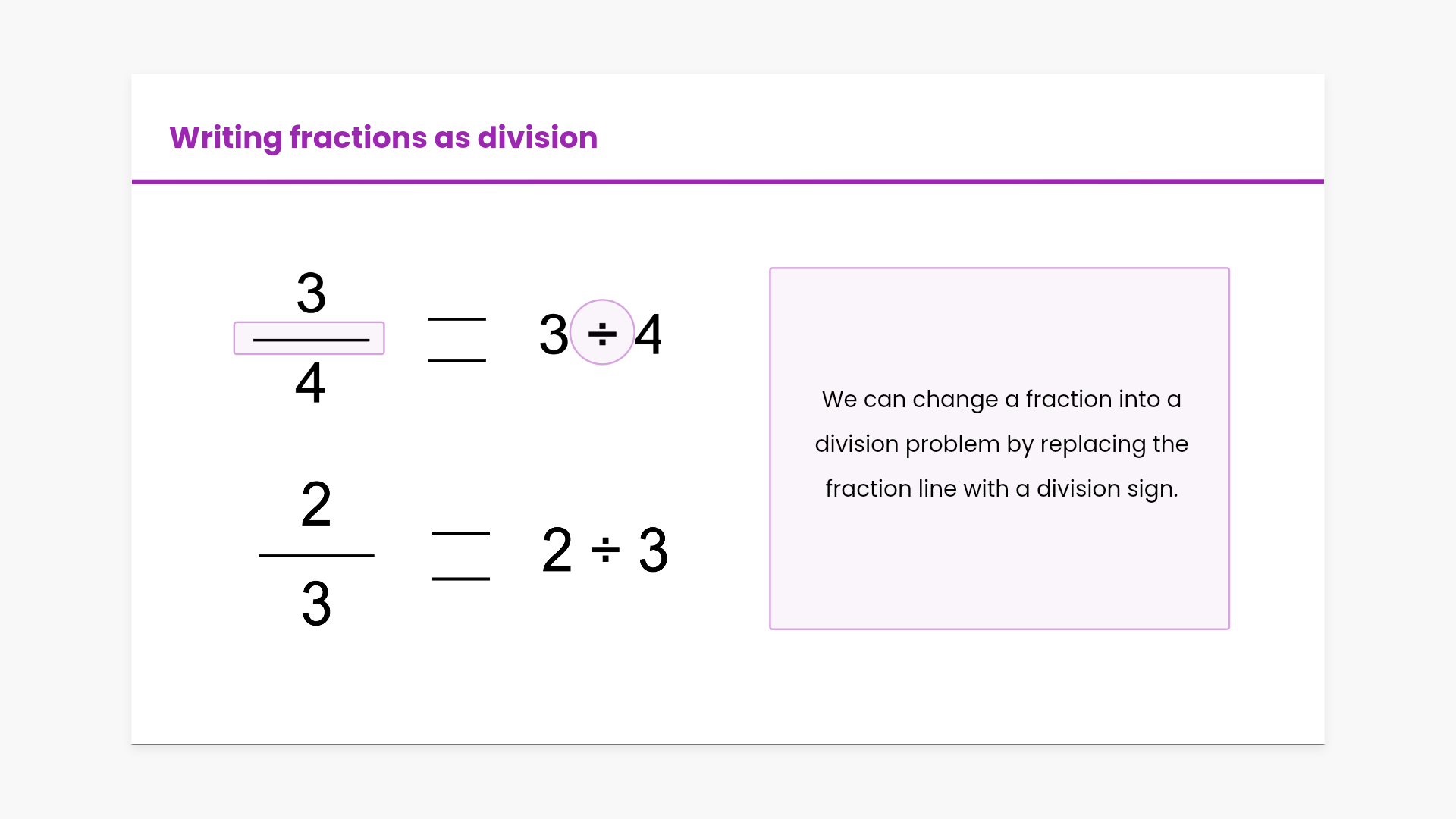
Task: Click the 4 in the expression 3 ÷ 4
Action: (x=648, y=334)
